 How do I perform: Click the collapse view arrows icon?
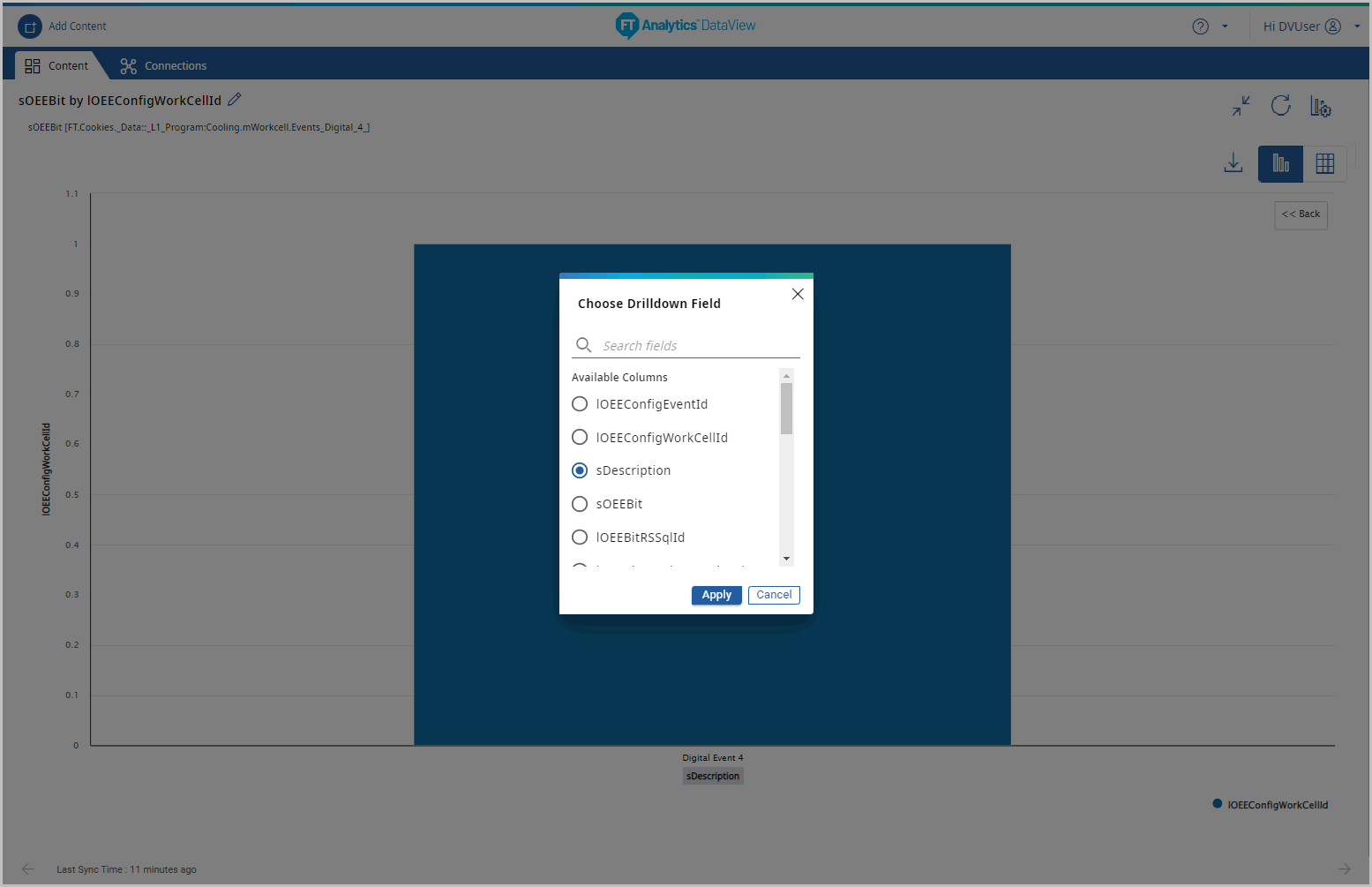pos(1241,106)
